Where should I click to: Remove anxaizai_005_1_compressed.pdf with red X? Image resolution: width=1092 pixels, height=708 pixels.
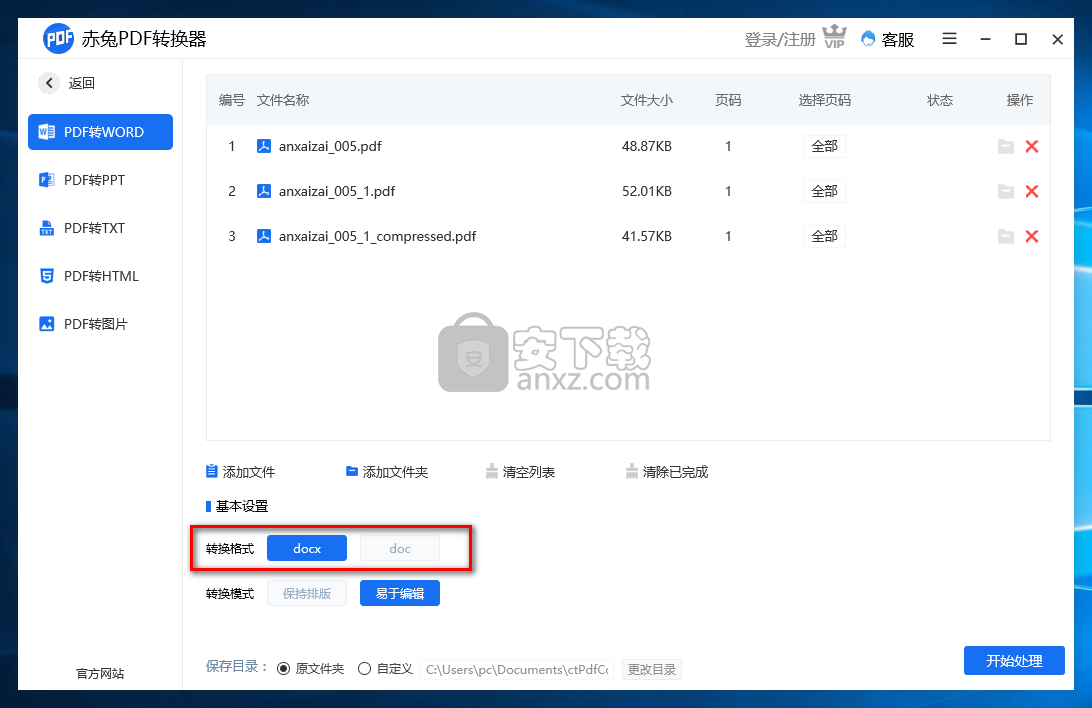pyautogui.click(x=1032, y=236)
